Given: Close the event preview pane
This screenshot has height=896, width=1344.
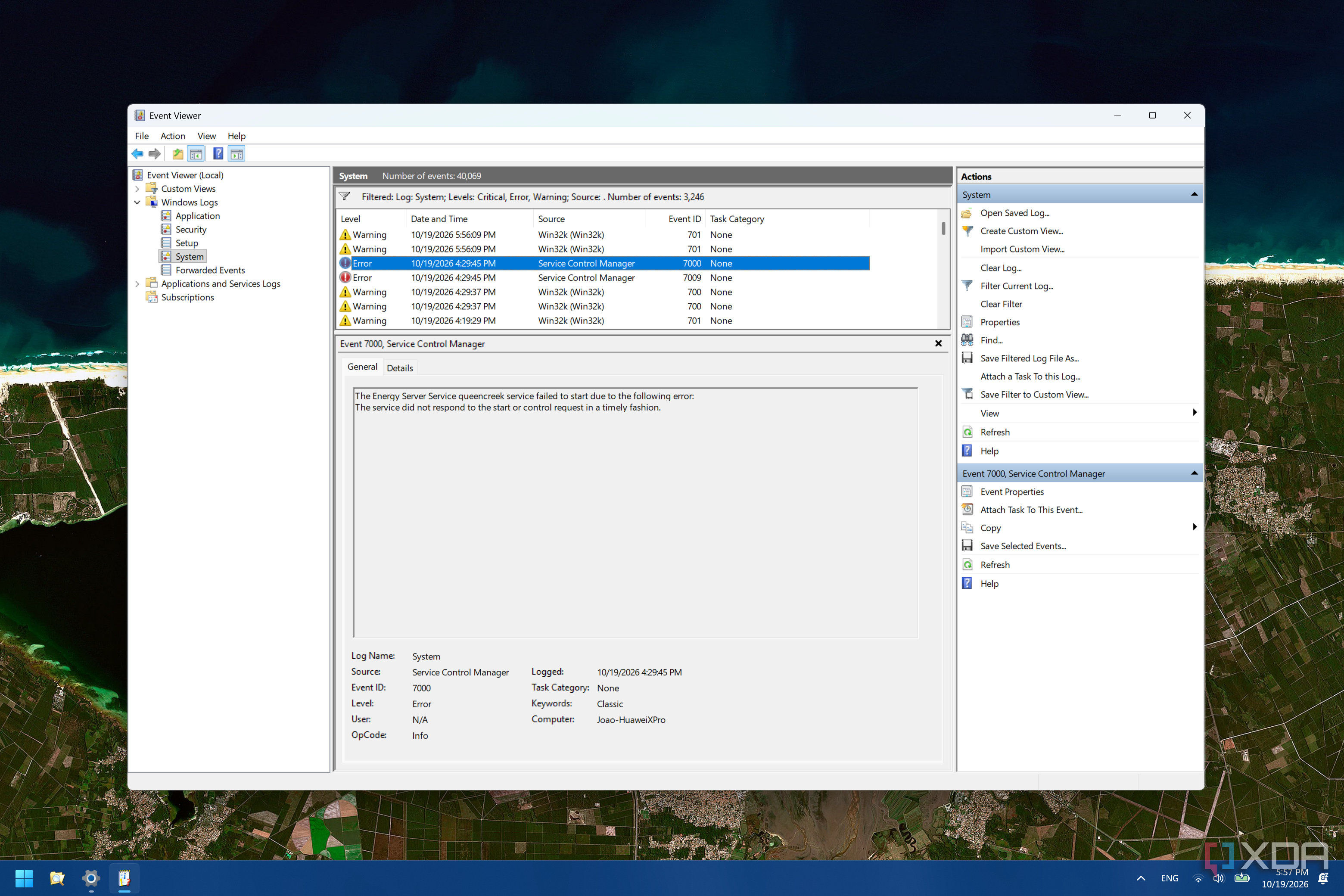Looking at the screenshot, I should pyautogui.click(x=938, y=343).
